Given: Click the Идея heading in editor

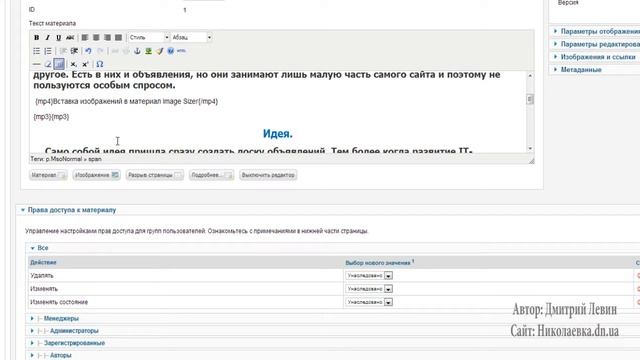Looking at the screenshot, I should click(278, 133).
